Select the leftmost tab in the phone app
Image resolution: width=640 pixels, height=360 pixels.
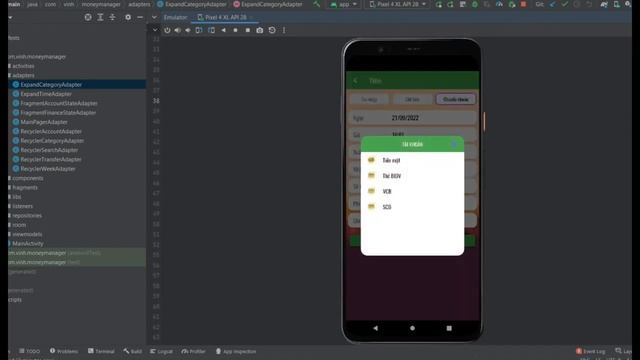369,99
